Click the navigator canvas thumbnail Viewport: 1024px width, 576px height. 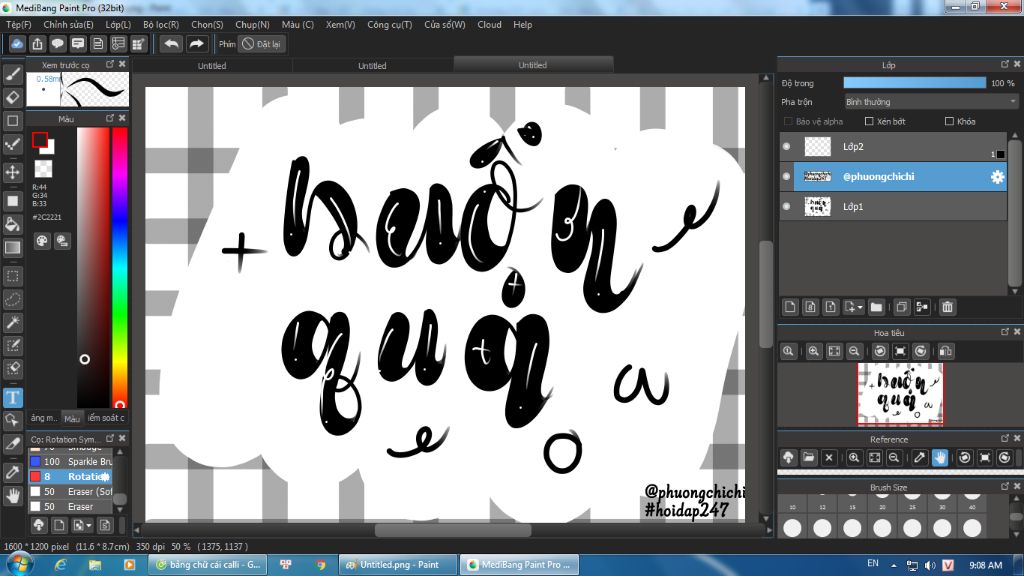900,394
